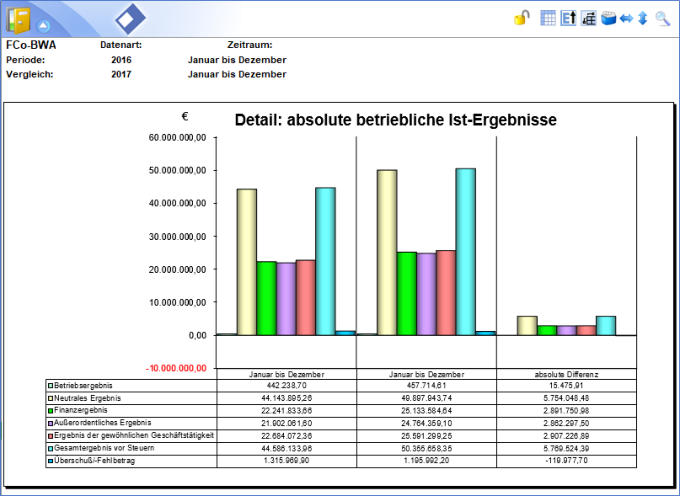Click the yellow exit door icon
Viewport: 680px width, 496px height.
(18, 19)
